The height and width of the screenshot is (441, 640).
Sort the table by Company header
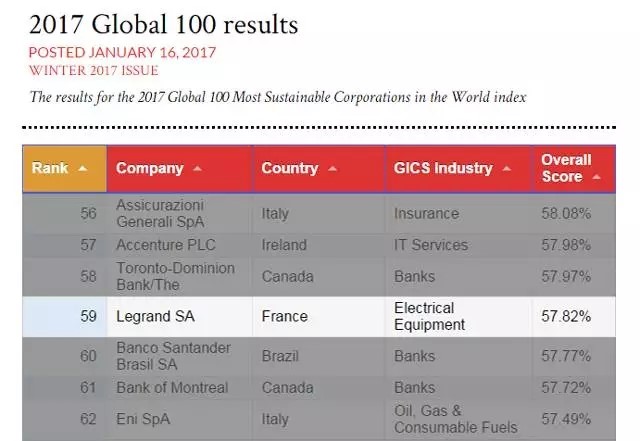(150, 168)
